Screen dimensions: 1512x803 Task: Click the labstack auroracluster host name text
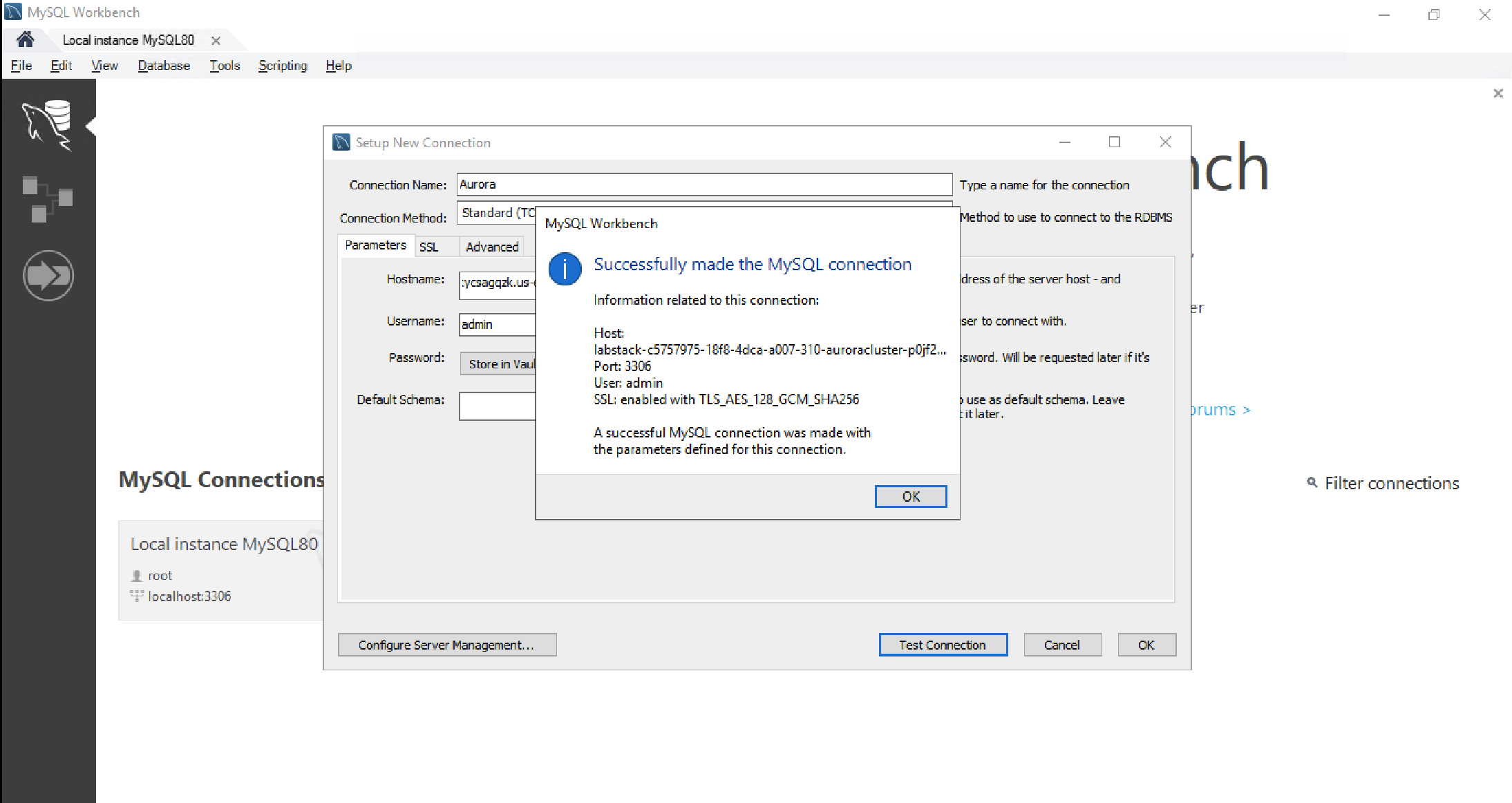pos(770,350)
